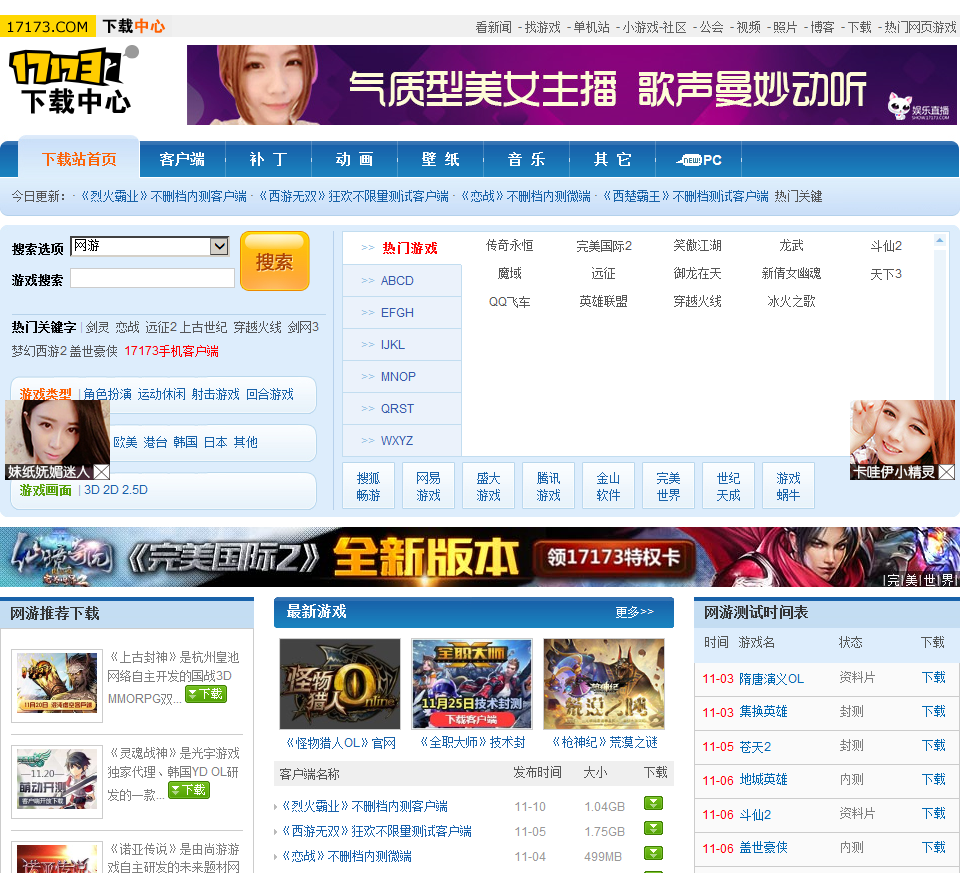Open the 音乐 navigation tab

[x=526, y=160]
